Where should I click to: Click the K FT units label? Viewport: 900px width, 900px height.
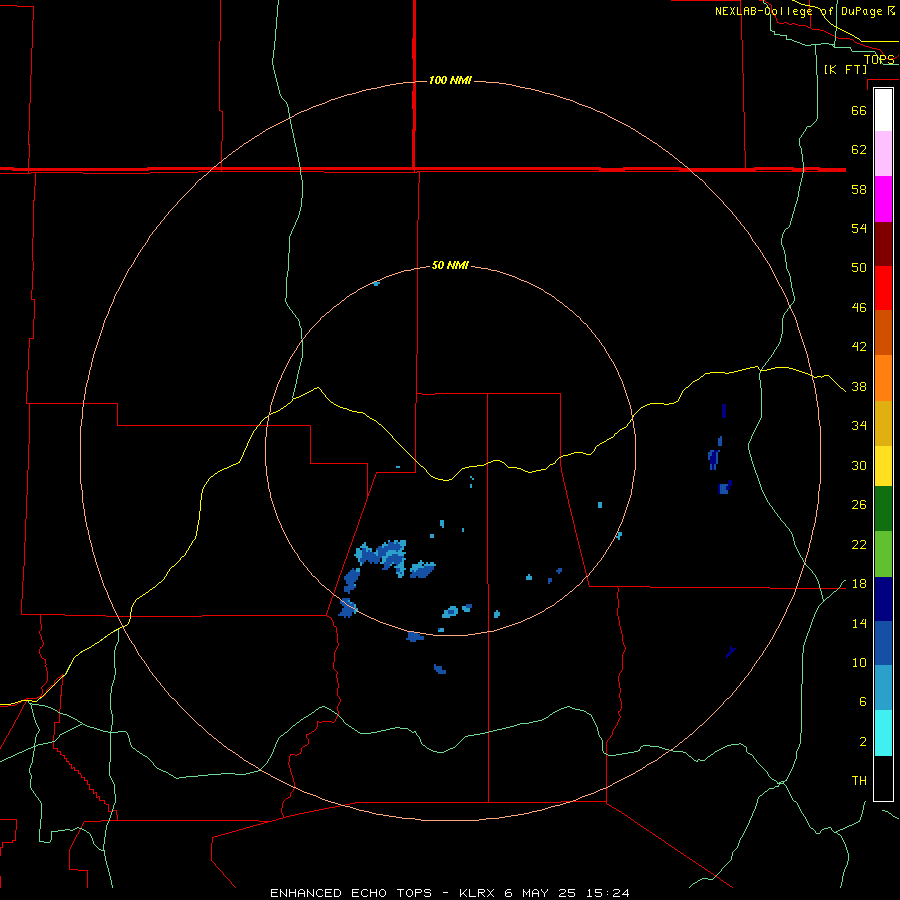[845, 69]
